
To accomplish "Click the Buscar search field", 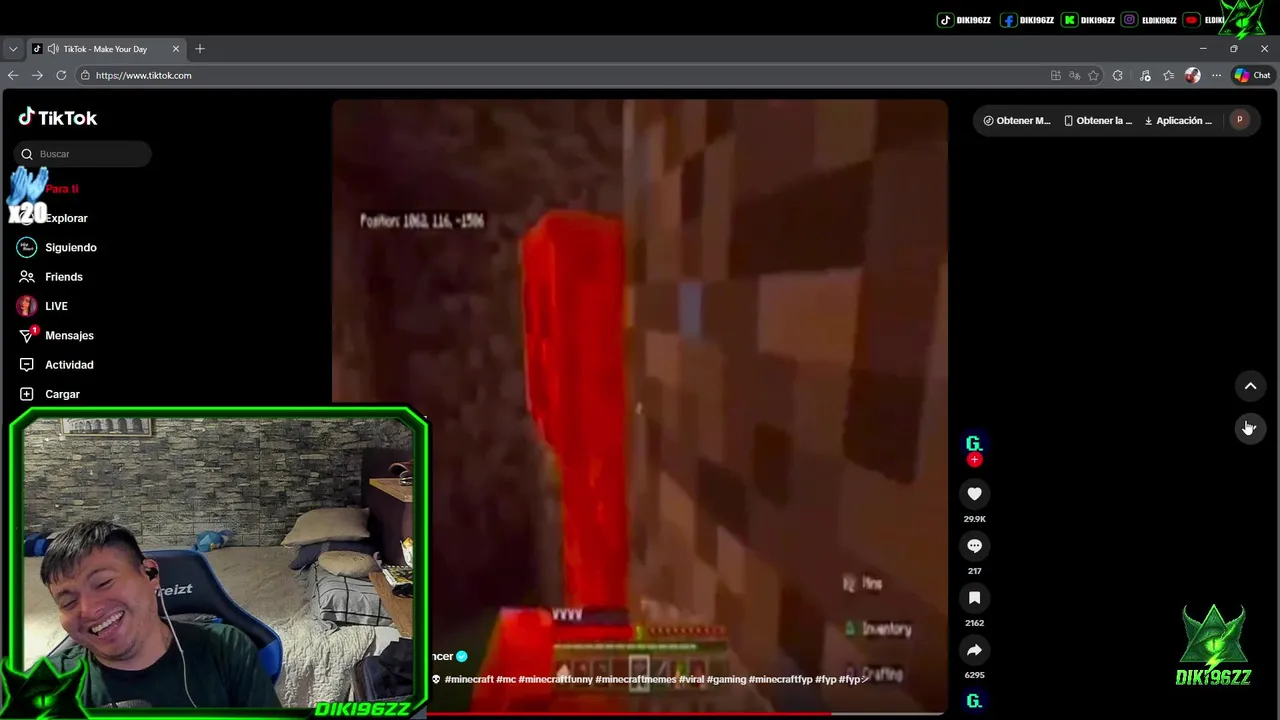I will 83,154.
